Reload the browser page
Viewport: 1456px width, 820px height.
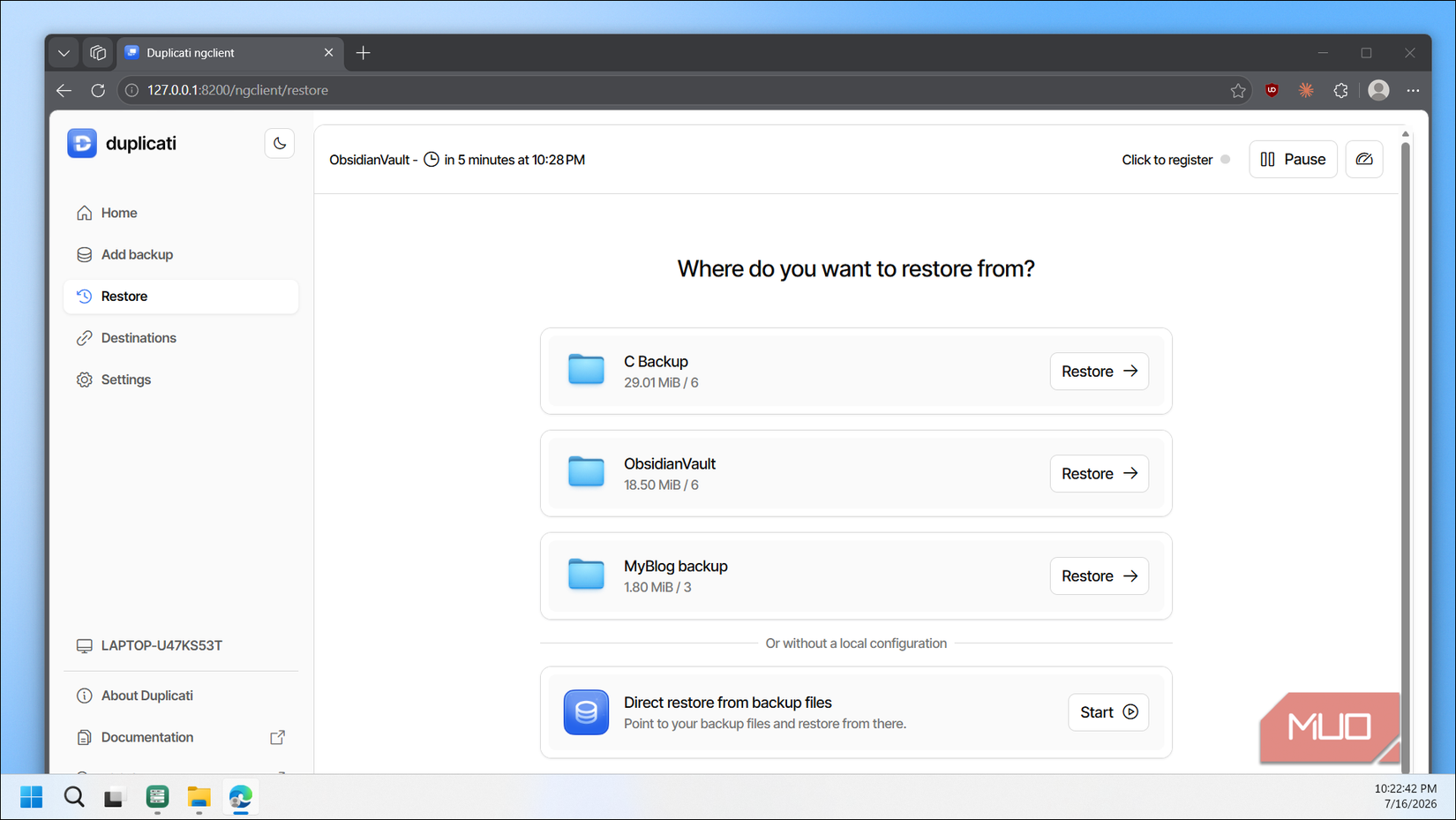pyautogui.click(x=98, y=90)
